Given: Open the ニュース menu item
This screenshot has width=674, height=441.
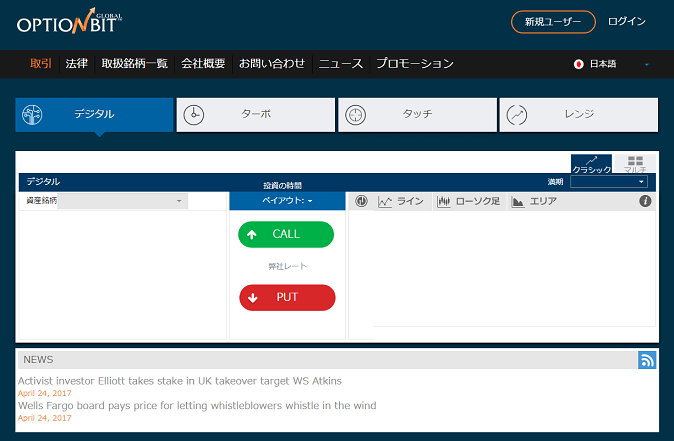Looking at the screenshot, I should click(341, 64).
